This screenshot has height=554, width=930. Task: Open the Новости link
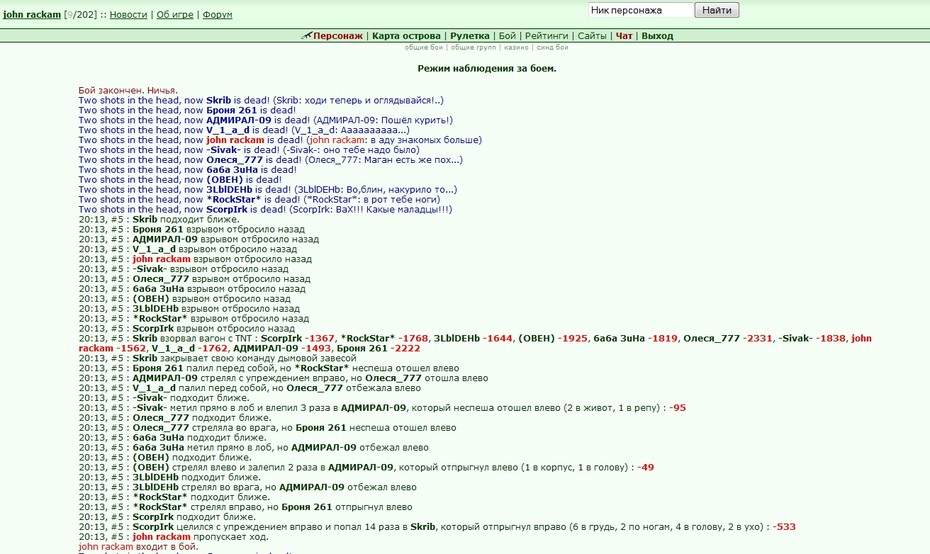pyautogui.click(x=128, y=14)
